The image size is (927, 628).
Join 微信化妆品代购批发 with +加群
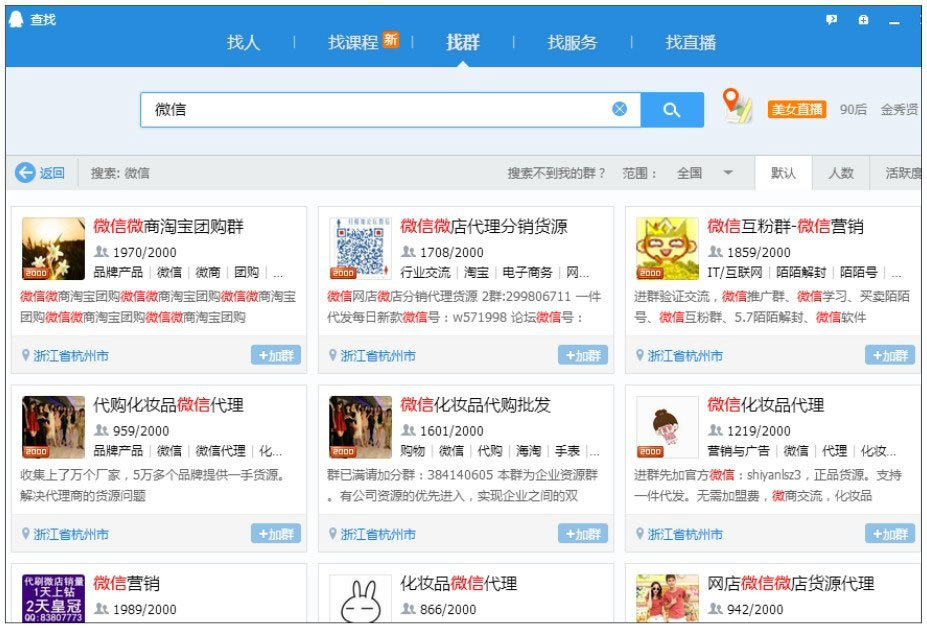pyautogui.click(x=583, y=534)
